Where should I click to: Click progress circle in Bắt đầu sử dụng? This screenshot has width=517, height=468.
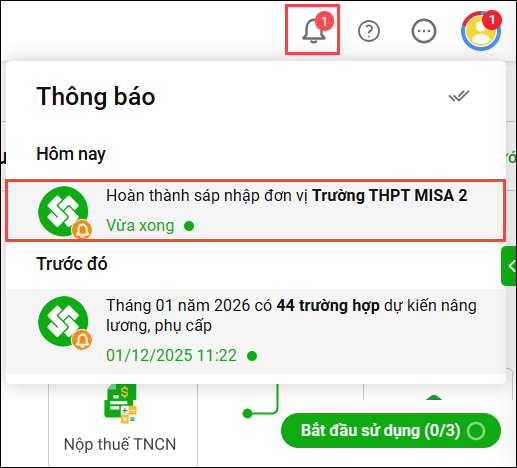(476, 431)
